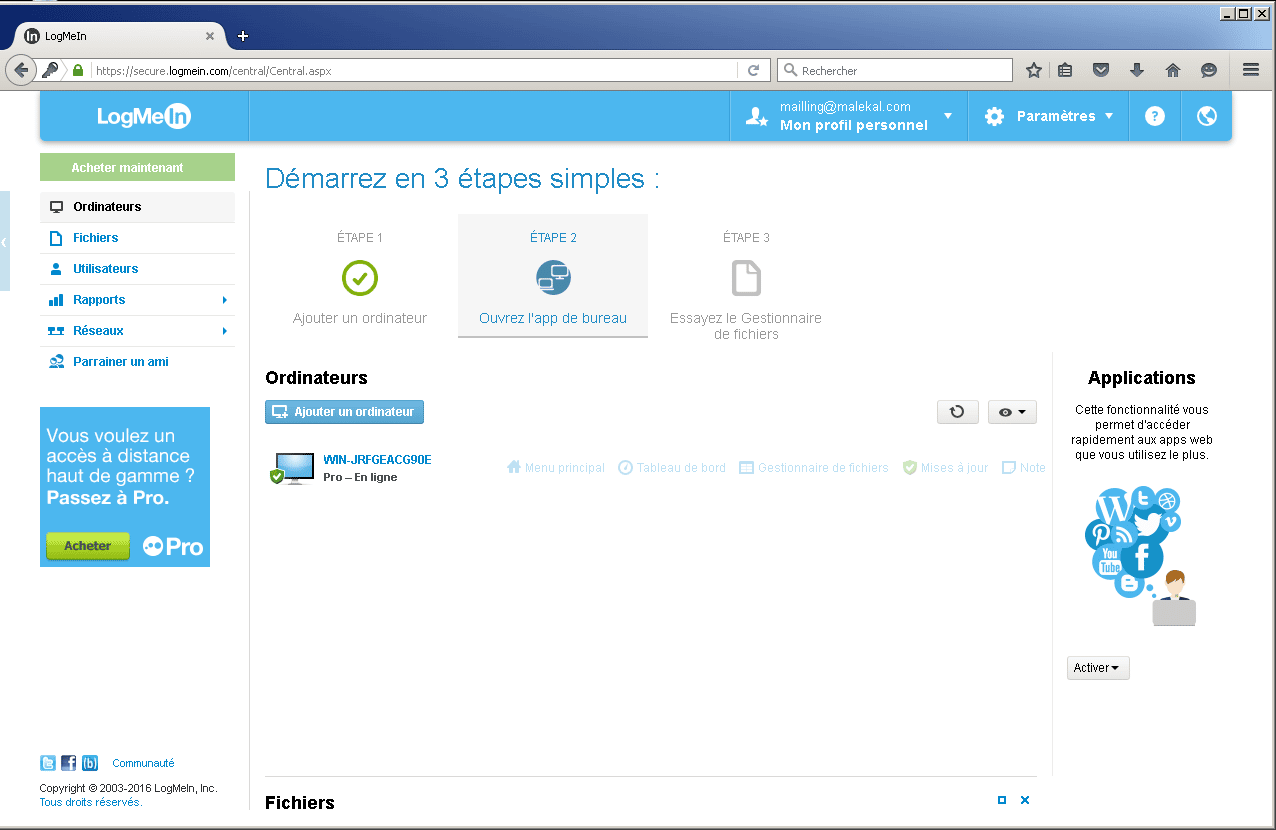Select the Ouvrez l'app de bureau step
The image size is (1276, 830).
click(553, 276)
